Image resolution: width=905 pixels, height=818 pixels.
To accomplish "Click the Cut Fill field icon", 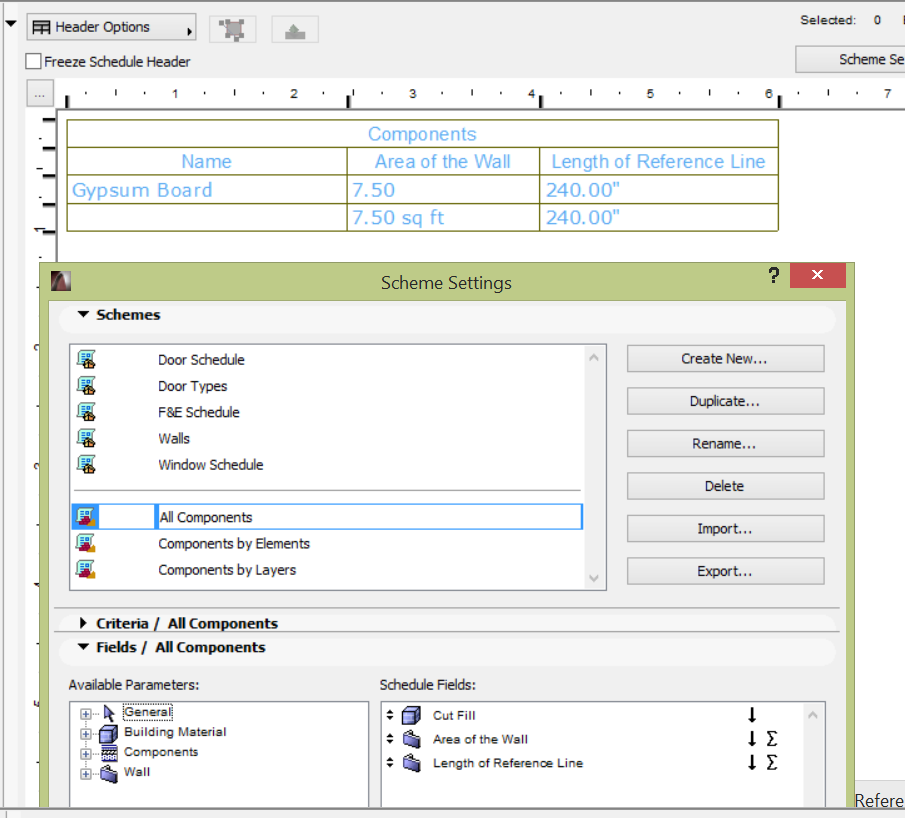I will 411,716.
